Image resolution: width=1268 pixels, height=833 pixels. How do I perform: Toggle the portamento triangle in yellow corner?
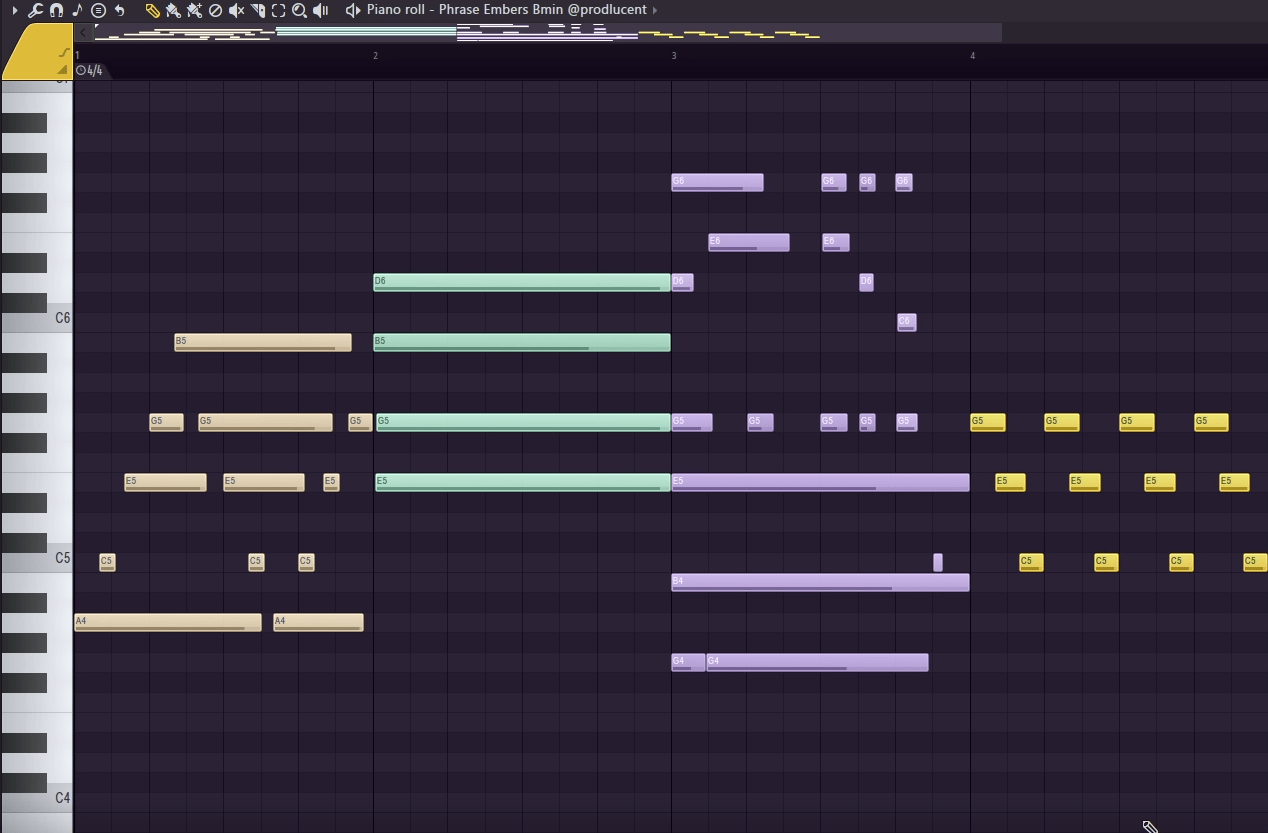(62, 69)
